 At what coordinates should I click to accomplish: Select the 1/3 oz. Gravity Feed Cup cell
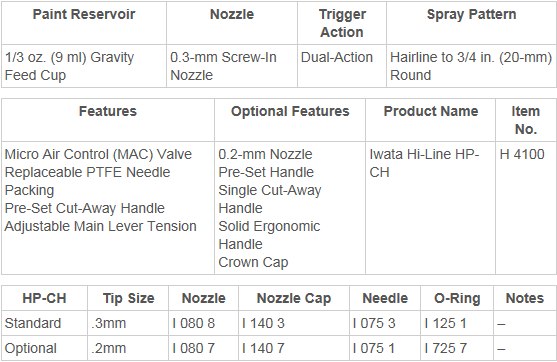84,66
